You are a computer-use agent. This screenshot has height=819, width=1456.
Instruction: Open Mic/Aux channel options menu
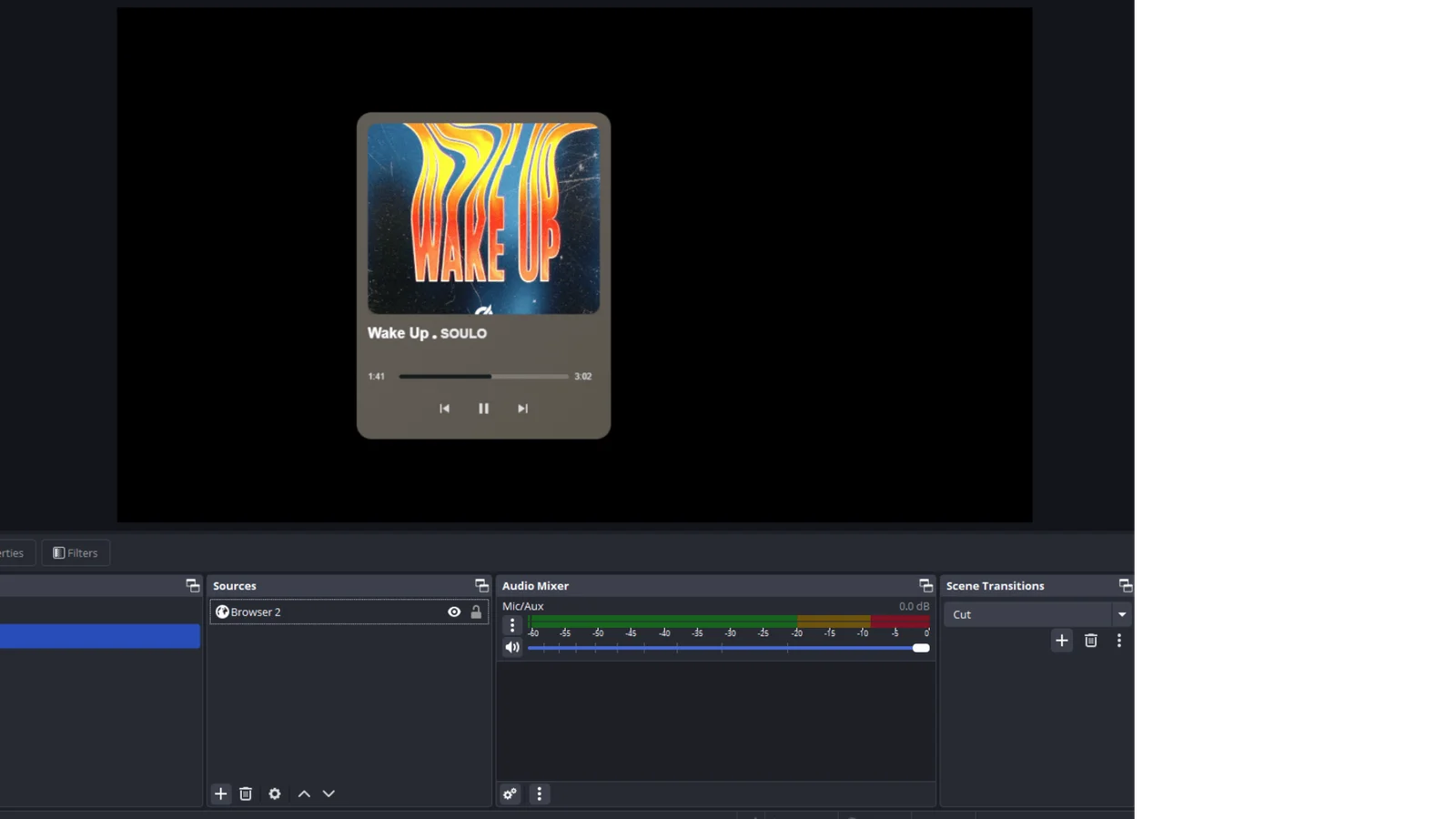pos(512,625)
